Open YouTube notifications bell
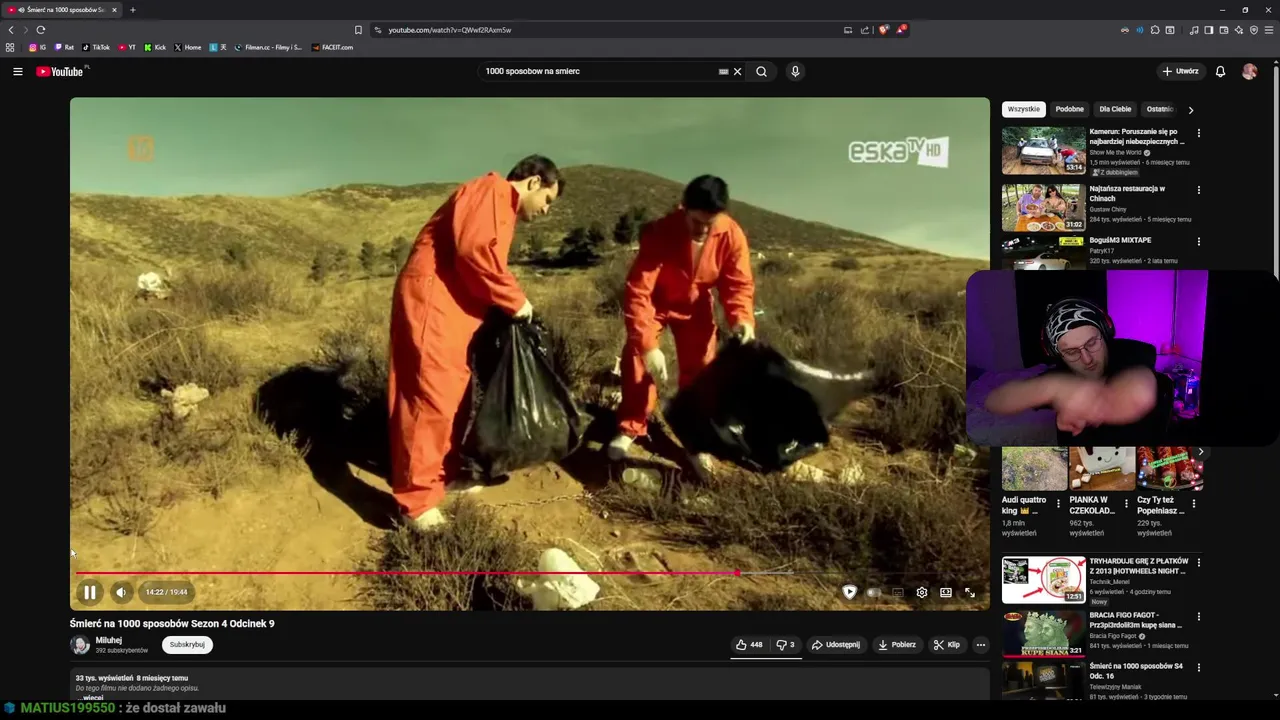Viewport: 1280px width, 720px height. click(x=1220, y=71)
